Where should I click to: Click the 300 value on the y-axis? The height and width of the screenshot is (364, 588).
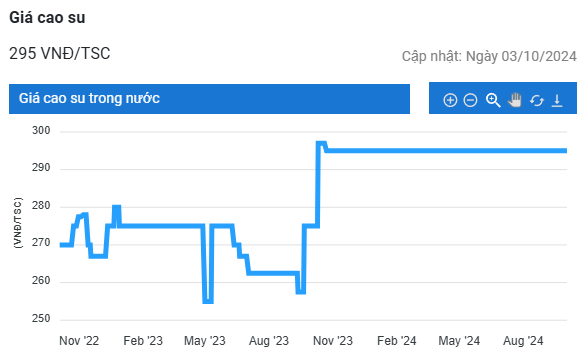pos(41,130)
